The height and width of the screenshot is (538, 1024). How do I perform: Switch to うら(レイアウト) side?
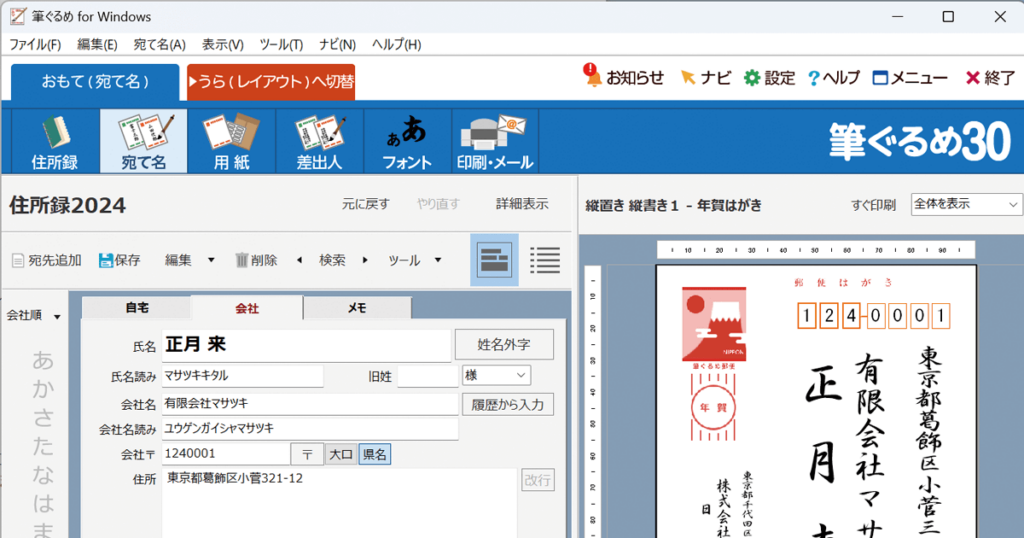tap(271, 82)
